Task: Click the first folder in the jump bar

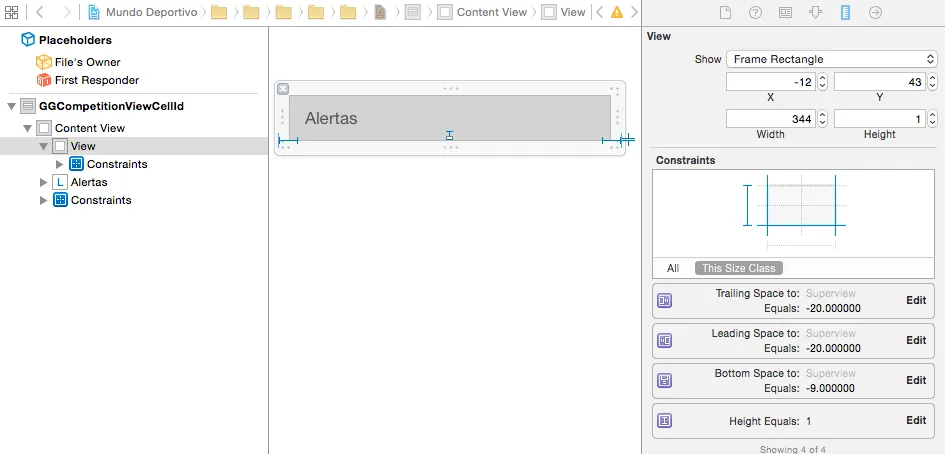Action: point(219,12)
